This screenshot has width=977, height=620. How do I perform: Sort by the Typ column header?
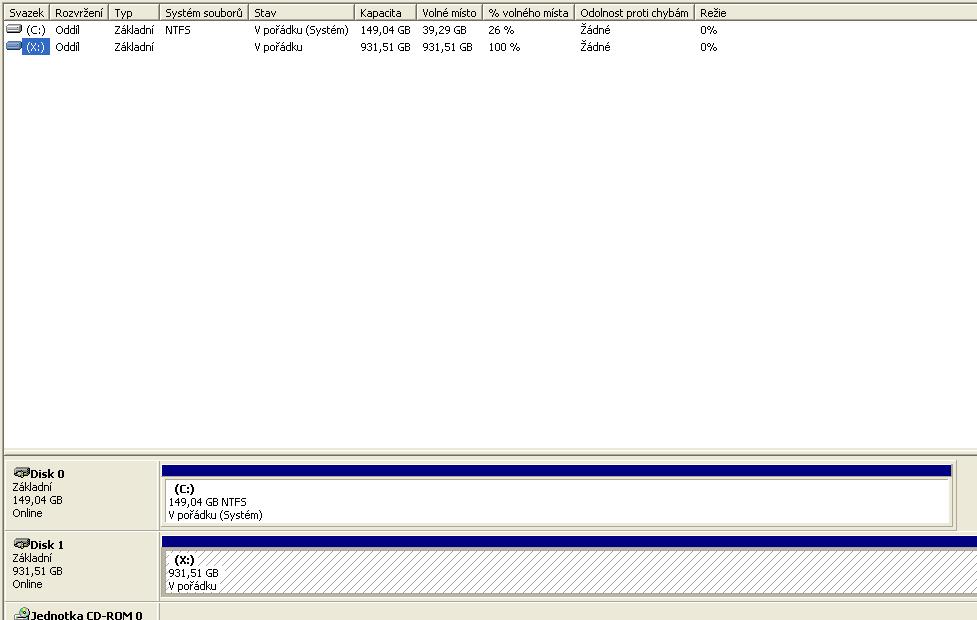(134, 12)
